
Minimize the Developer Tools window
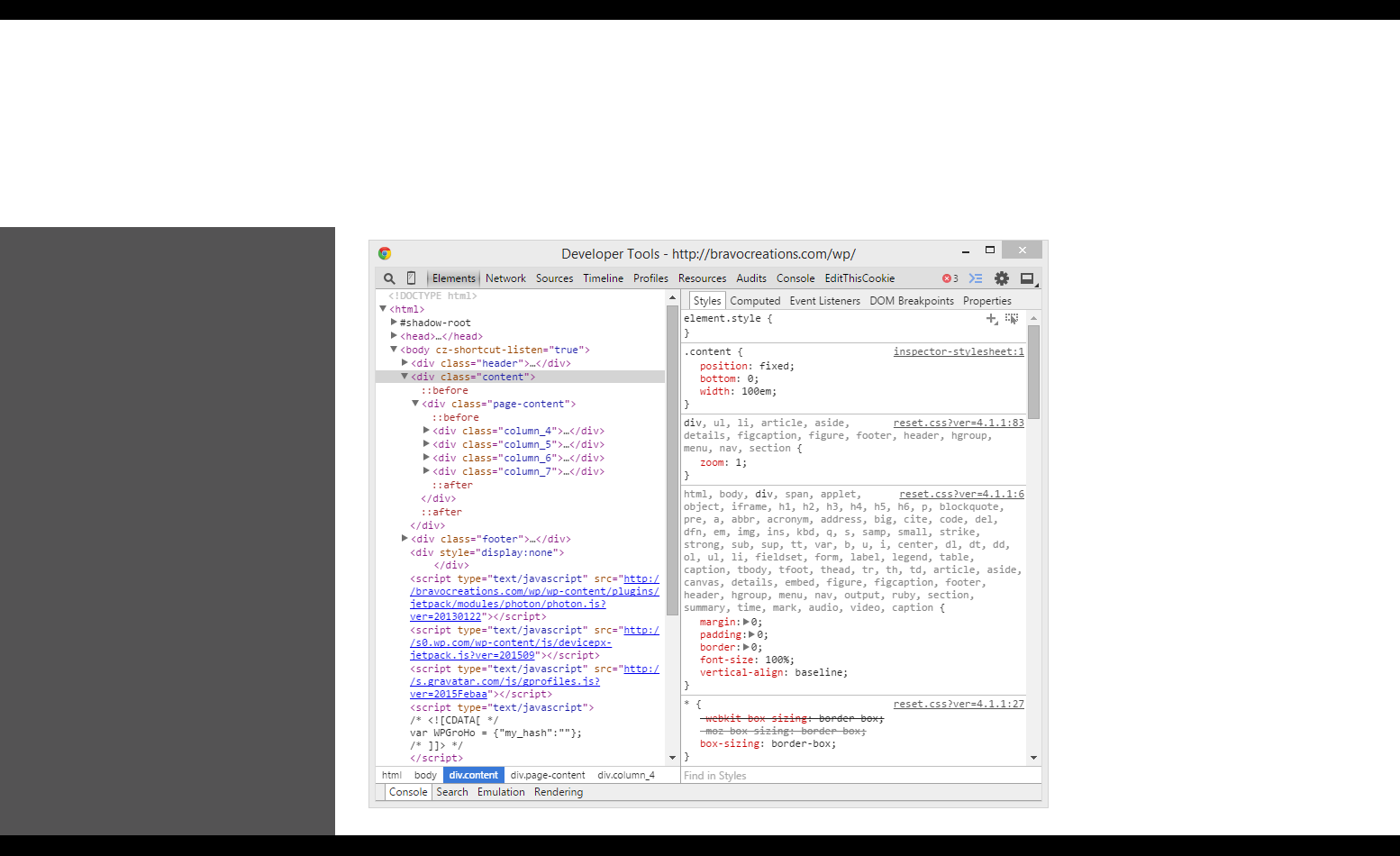click(965, 250)
